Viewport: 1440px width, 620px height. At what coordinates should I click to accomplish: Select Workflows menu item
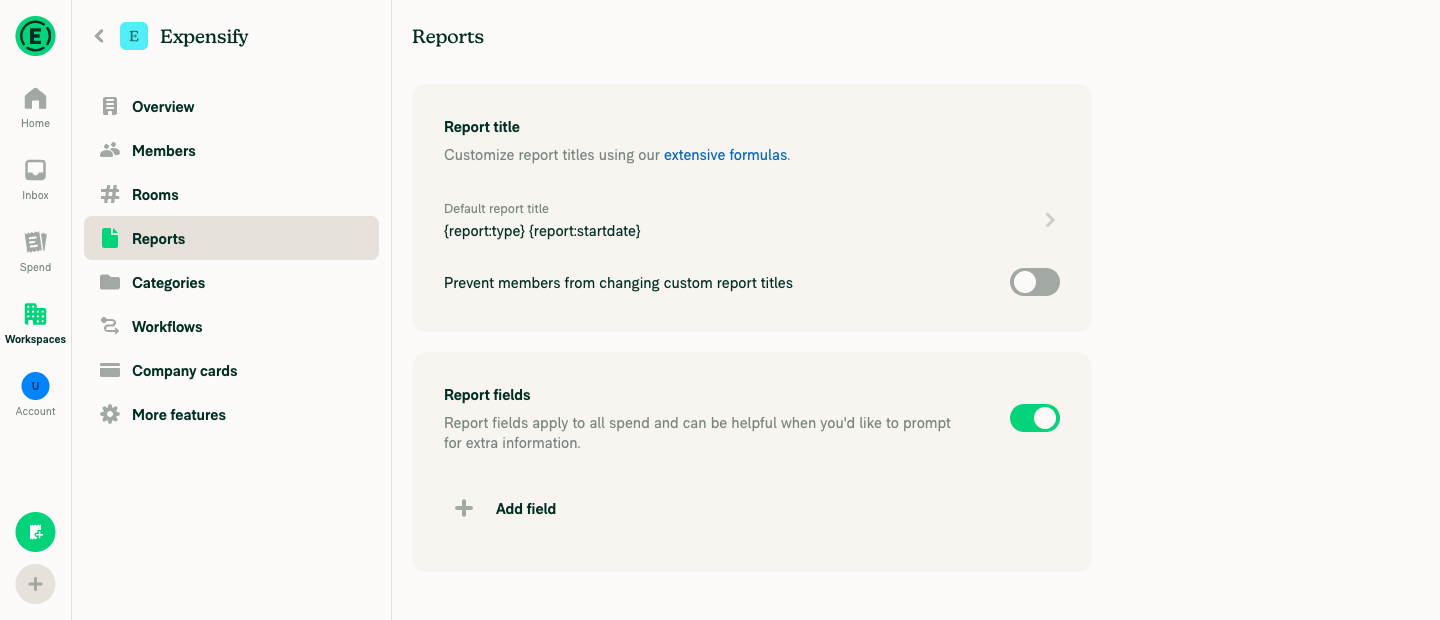[x=231, y=326]
